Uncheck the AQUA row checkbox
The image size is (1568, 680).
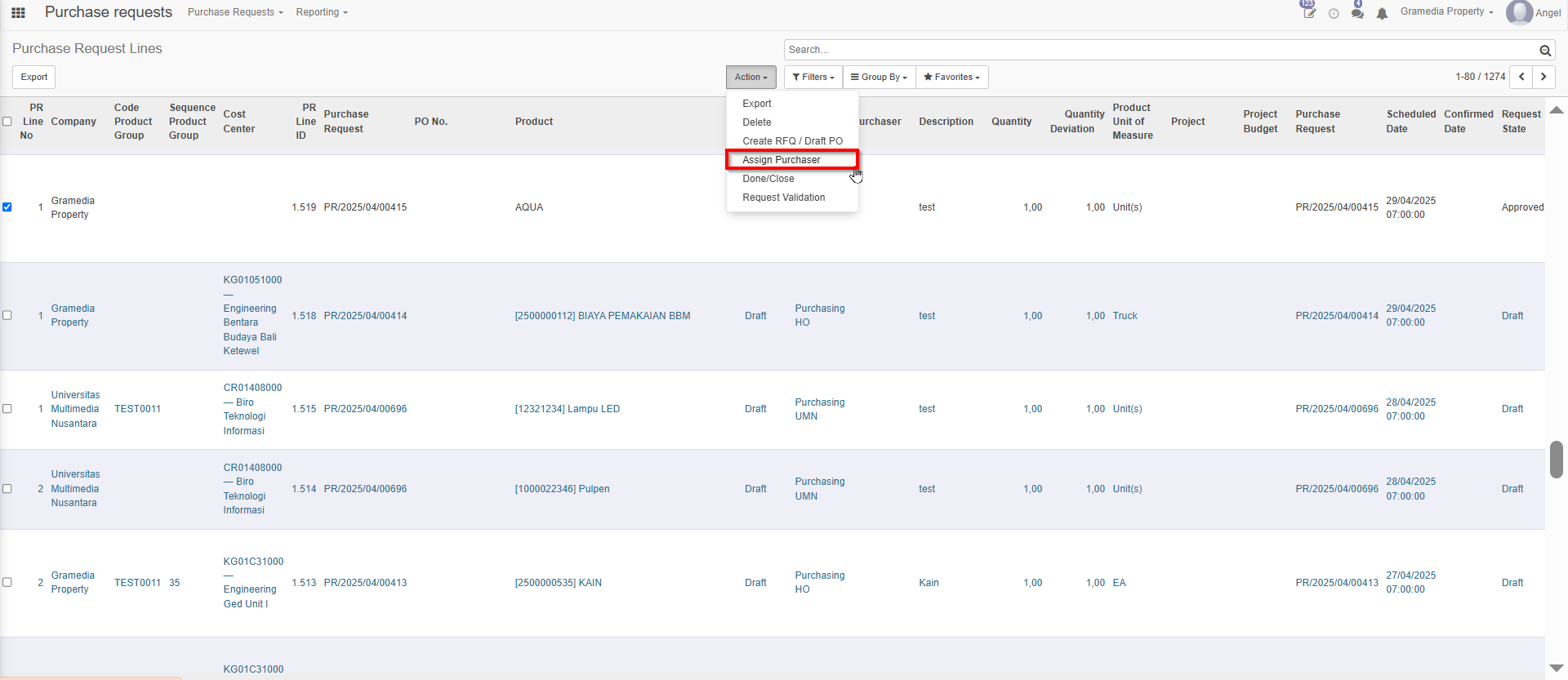pos(7,207)
